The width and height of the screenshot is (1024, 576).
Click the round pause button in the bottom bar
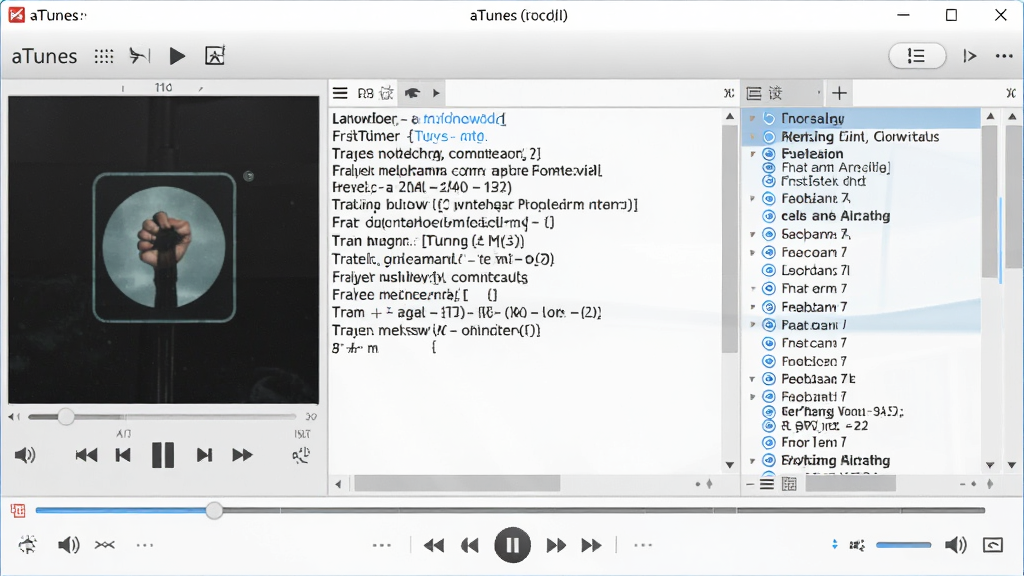[x=513, y=545]
